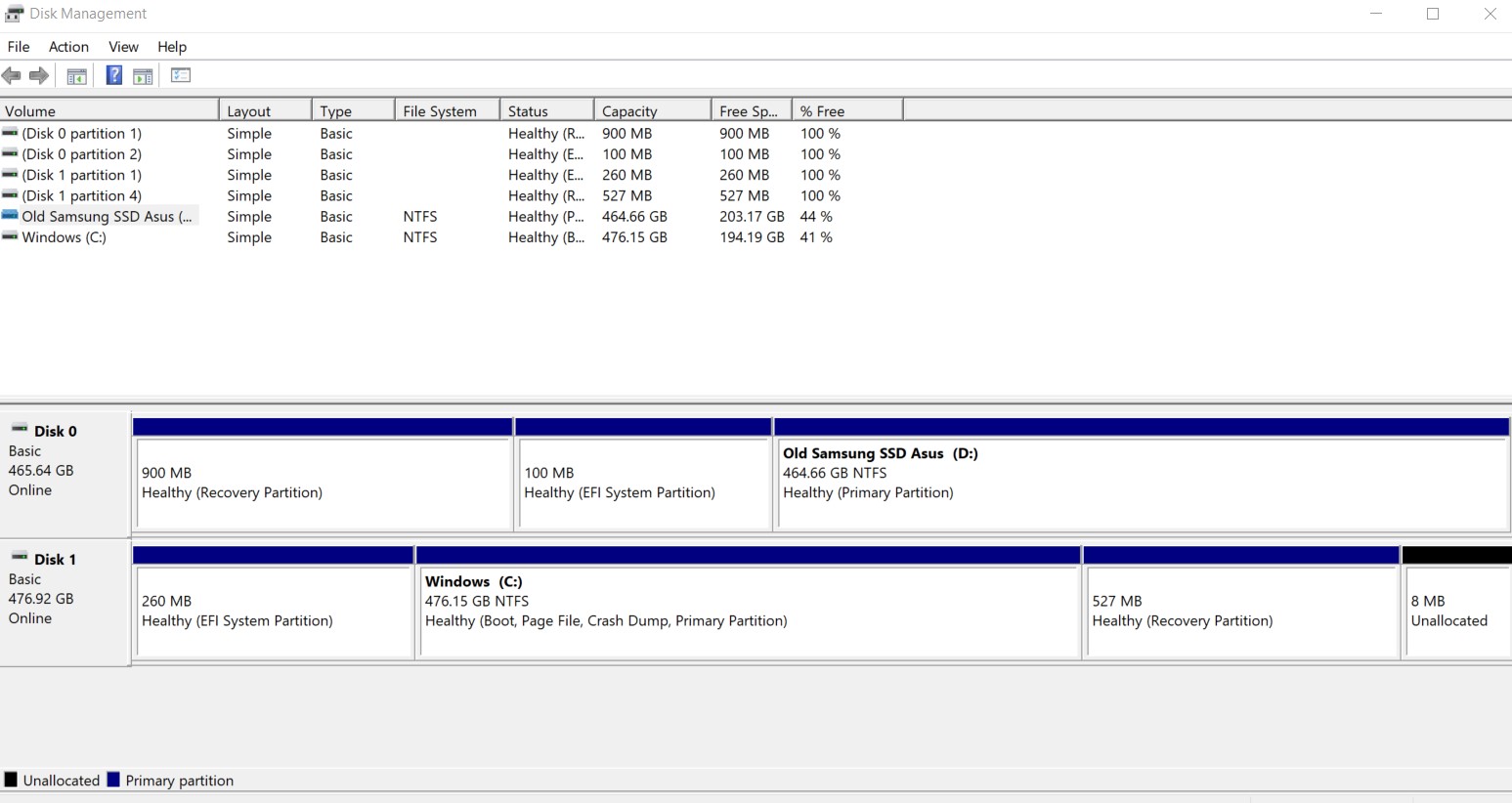Viewport: 1512px width, 803px height.
Task: Click the Show/Hide Action Pane toolbar icon
Action: pos(143,76)
